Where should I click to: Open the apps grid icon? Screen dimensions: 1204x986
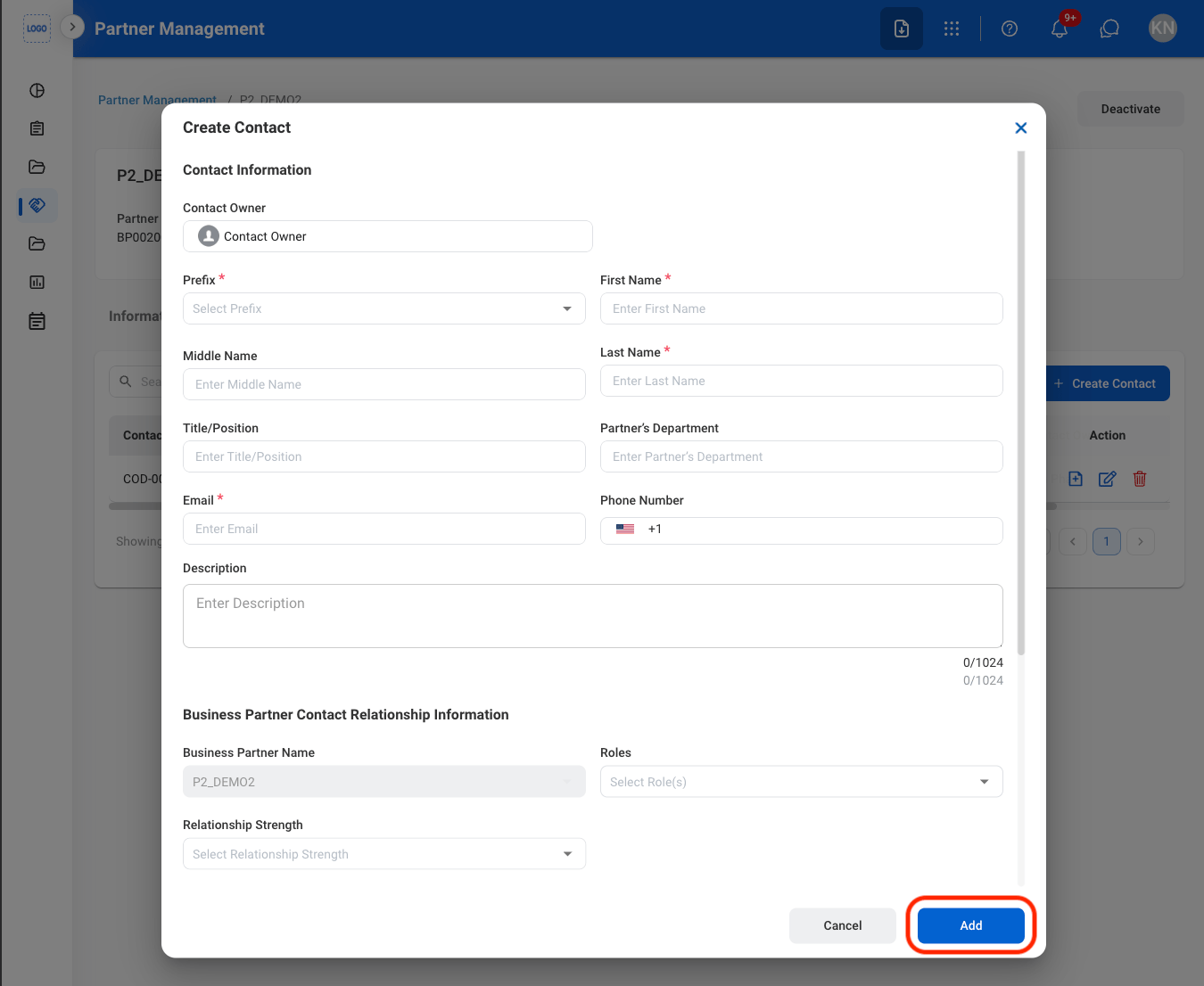(x=952, y=29)
